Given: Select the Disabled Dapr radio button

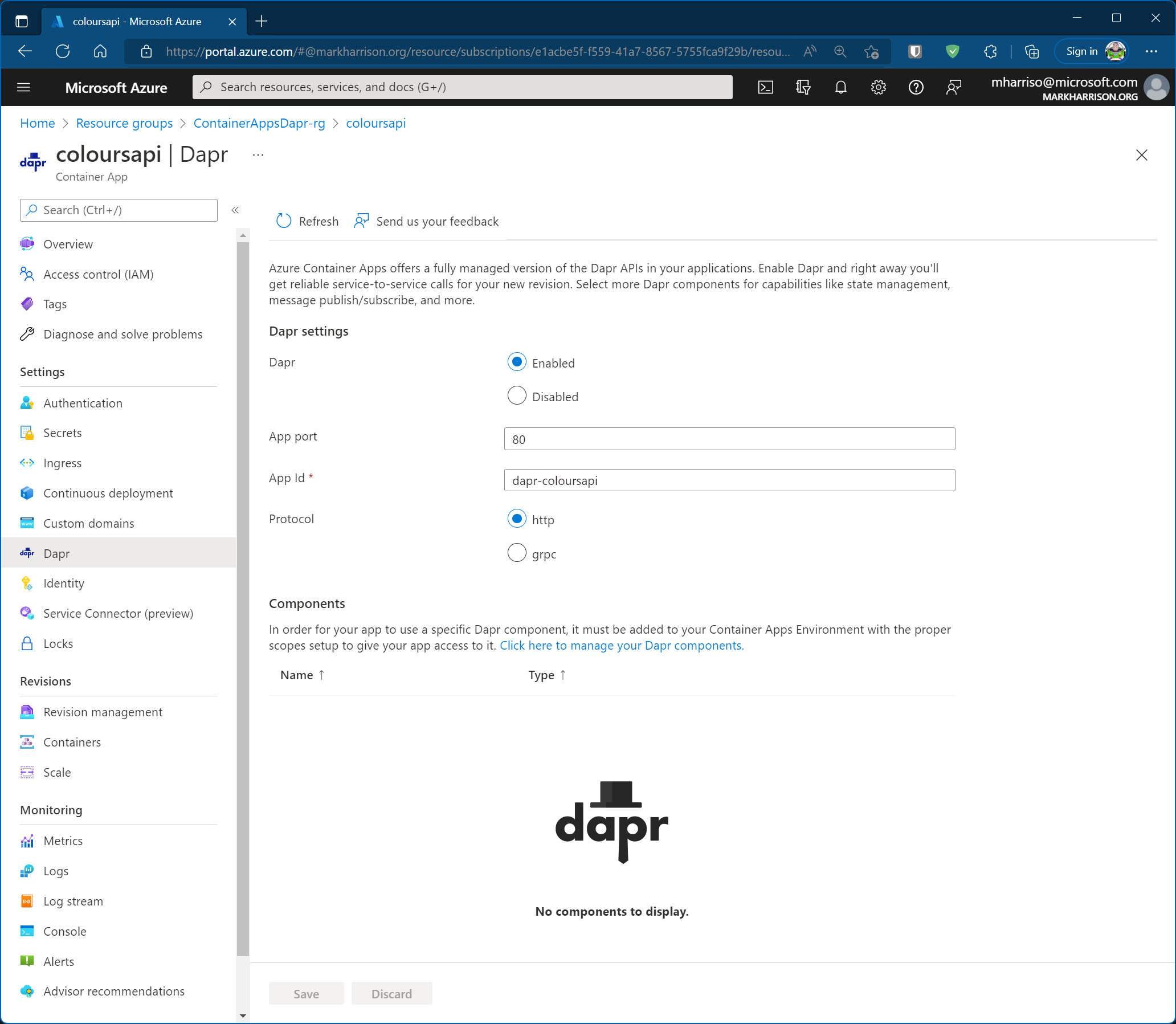Looking at the screenshot, I should tap(517, 396).
